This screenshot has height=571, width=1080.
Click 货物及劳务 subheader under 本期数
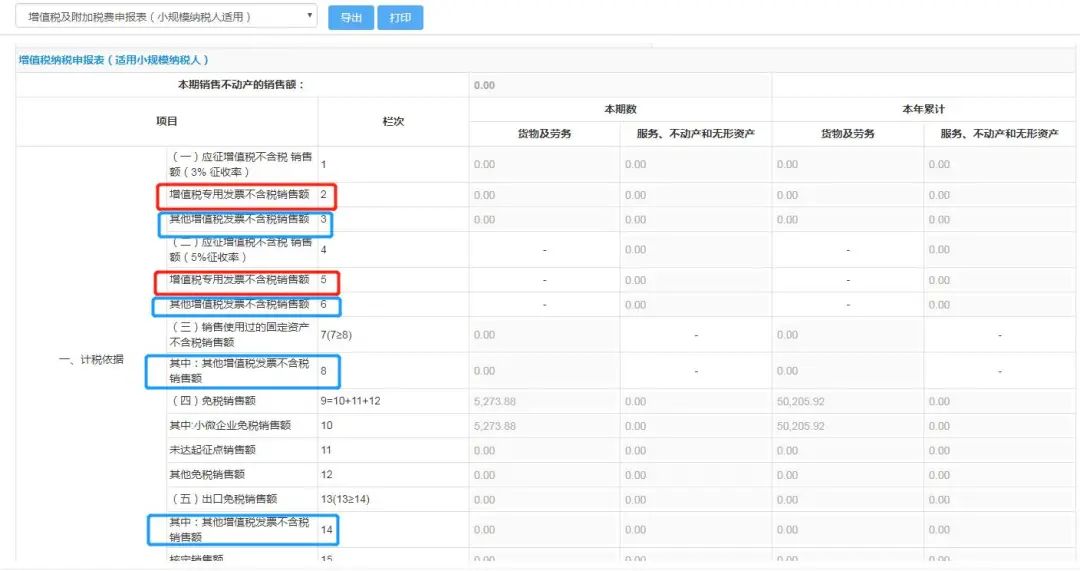pos(544,134)
